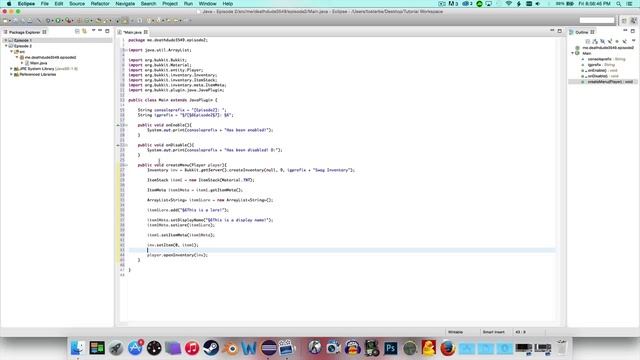Open Steam from the Dock
The height and width of the screenshot is (360, 640).
click(211, 348)
